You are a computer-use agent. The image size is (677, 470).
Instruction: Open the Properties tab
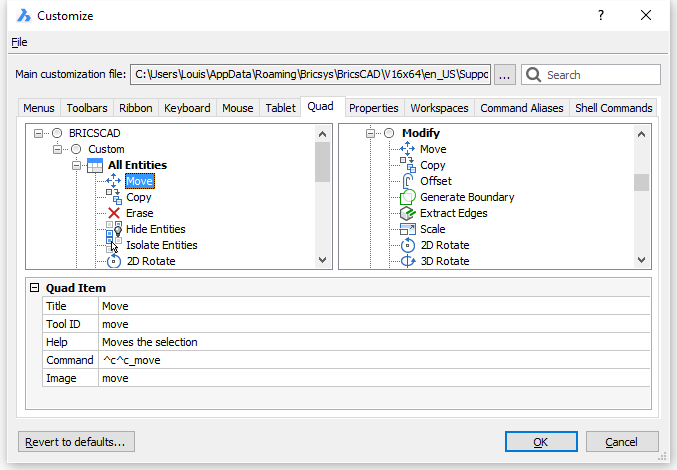(x=373, y=108)
